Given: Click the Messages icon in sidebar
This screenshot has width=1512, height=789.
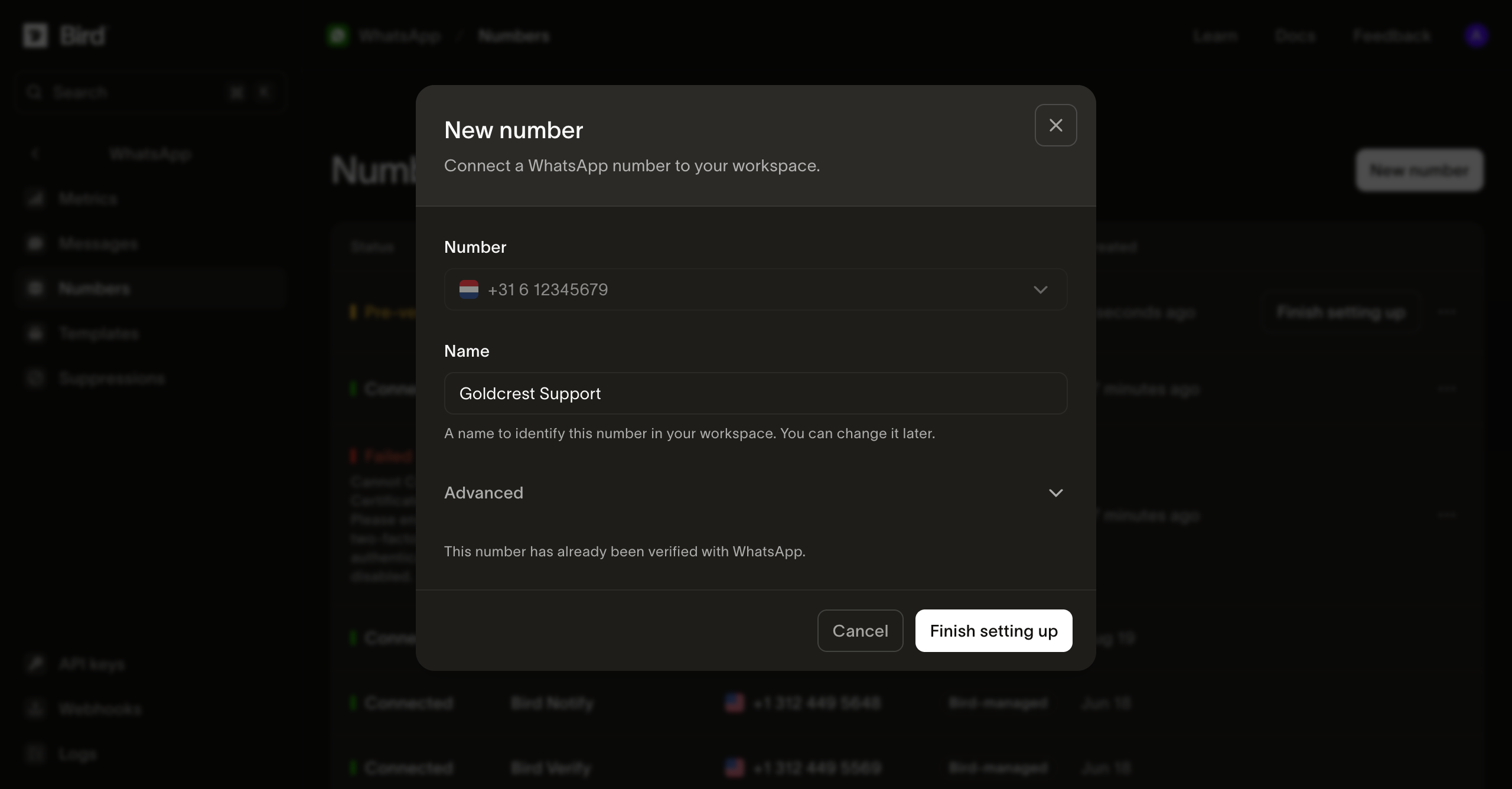Looking at the screenshot, I should [x=35, y=243].
